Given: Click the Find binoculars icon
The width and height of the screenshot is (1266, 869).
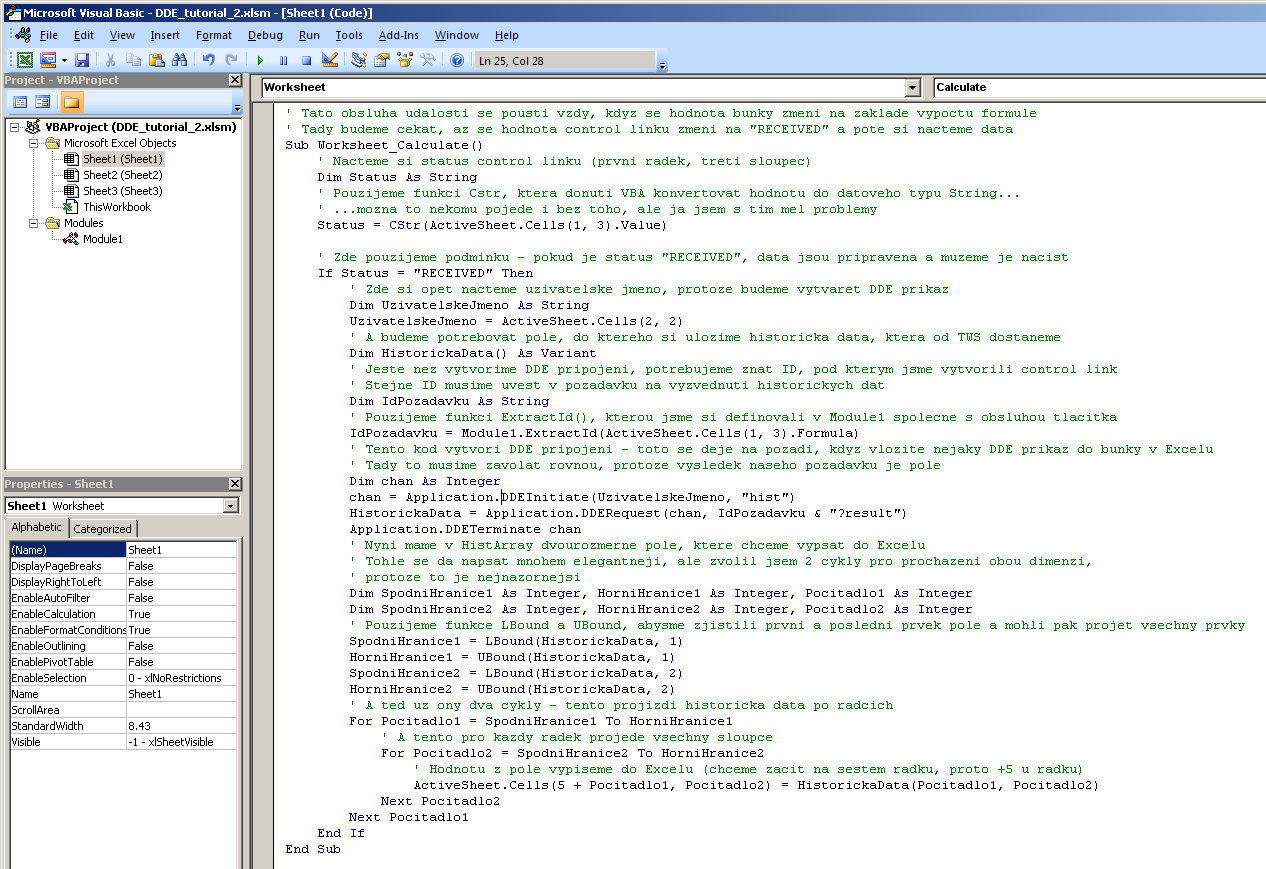Looking at the screenshot, I should [x=179, y=61].
